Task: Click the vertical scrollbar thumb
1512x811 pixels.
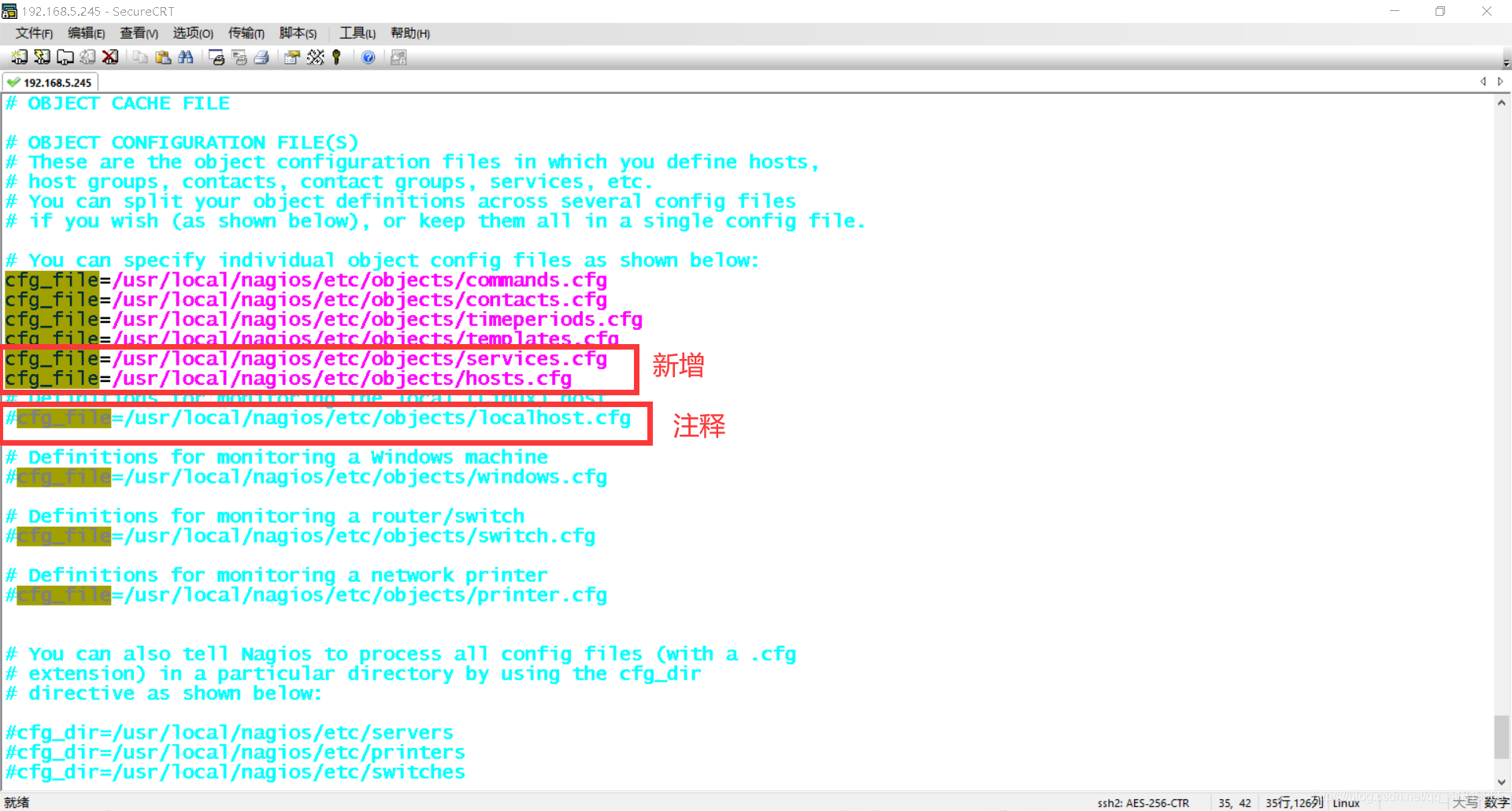Action: tap(1502, 737)
